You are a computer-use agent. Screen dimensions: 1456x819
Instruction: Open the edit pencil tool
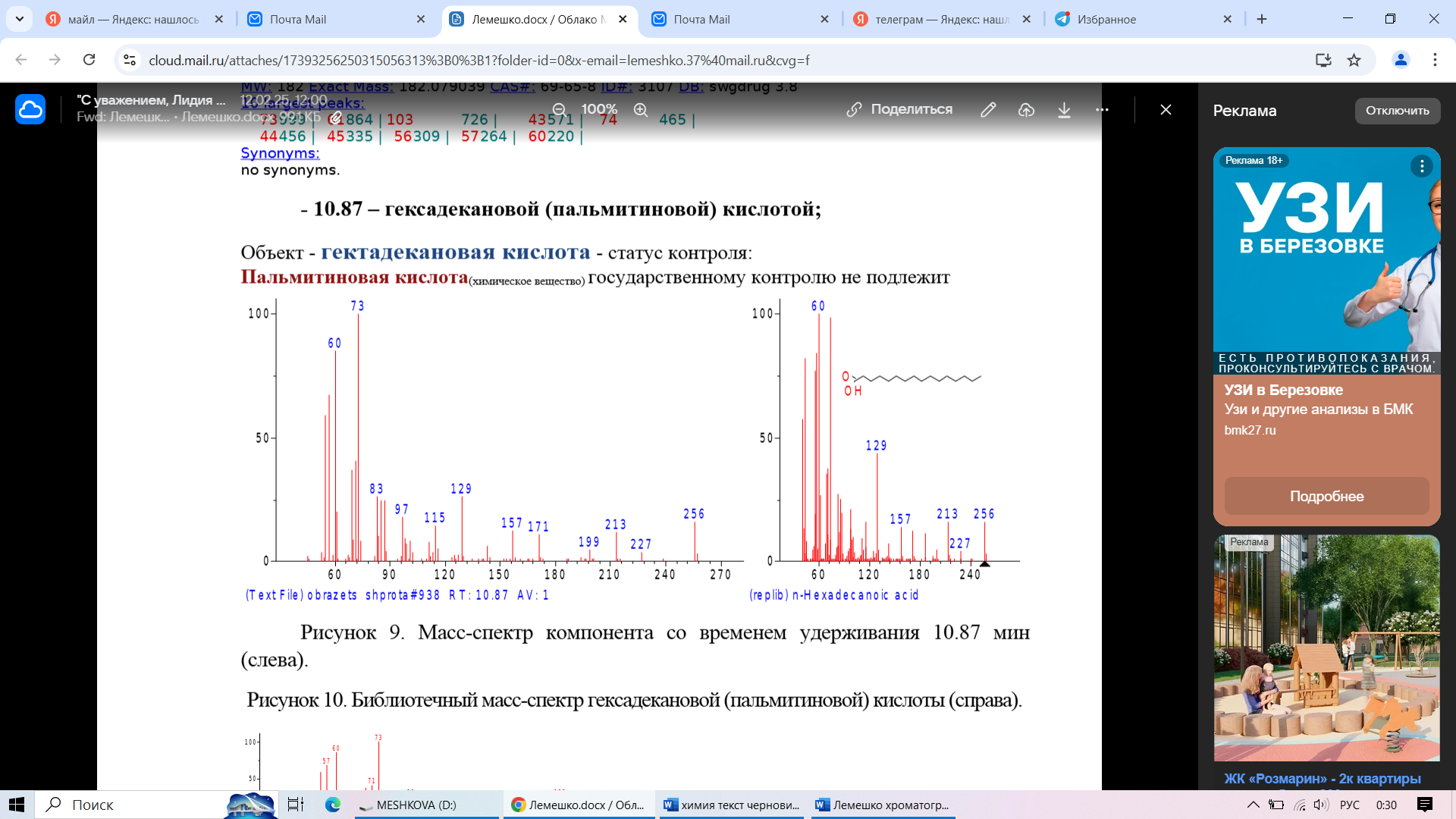point(988,110)
